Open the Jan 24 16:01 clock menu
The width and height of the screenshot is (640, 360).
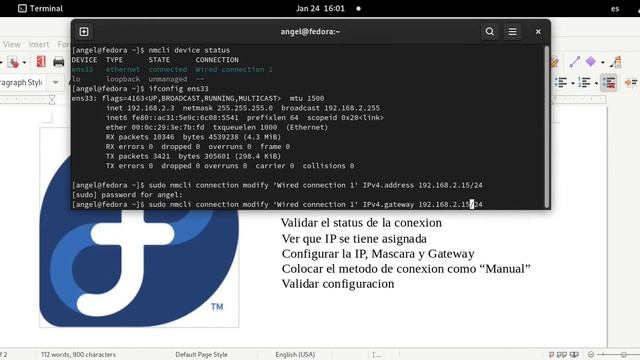tap(320, 8)
